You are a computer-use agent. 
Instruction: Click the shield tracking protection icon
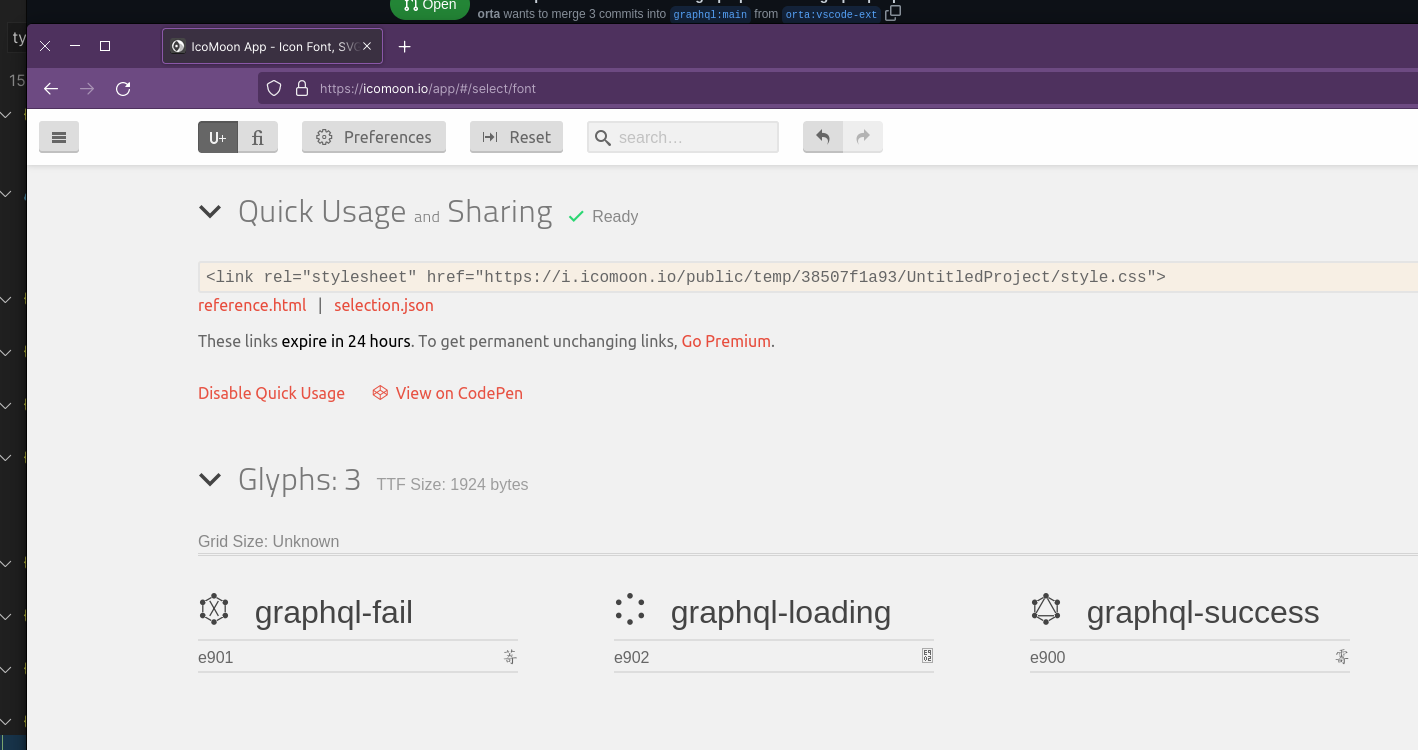tap(273, 88)
